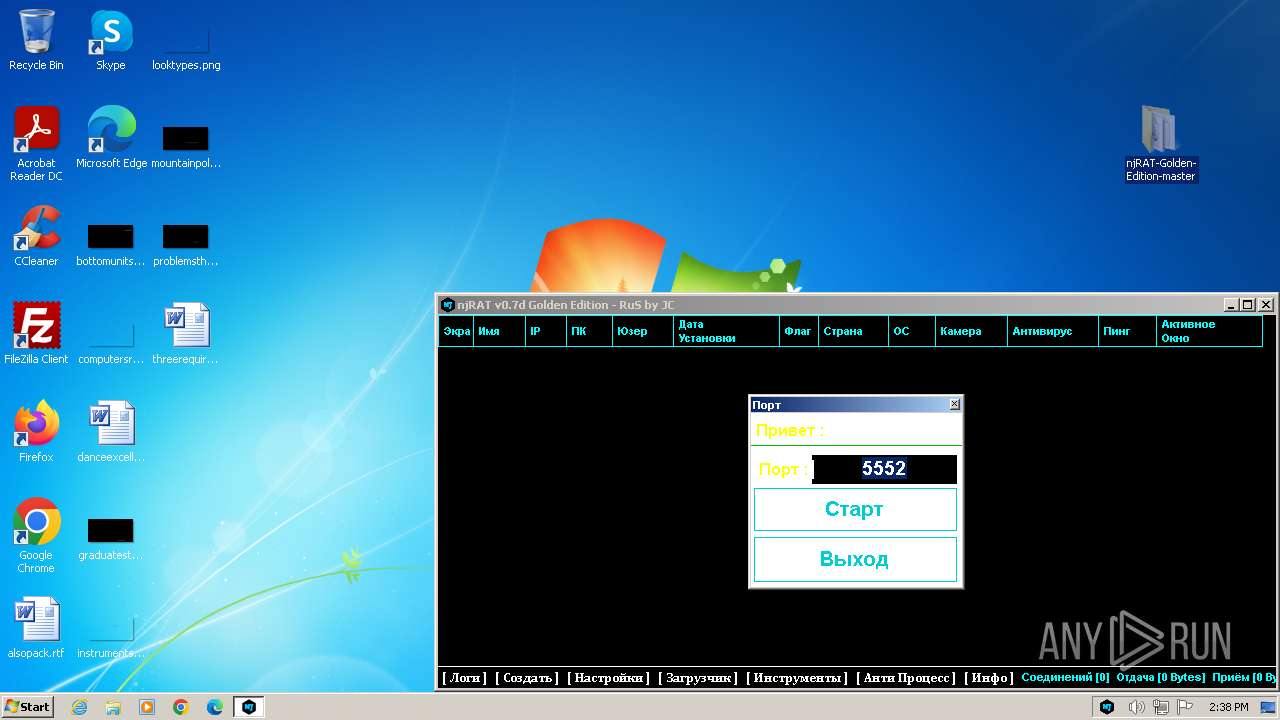Open the Google Chrome desktop shortcut
Screen dimensions: 1280x720
click(36, 535)
